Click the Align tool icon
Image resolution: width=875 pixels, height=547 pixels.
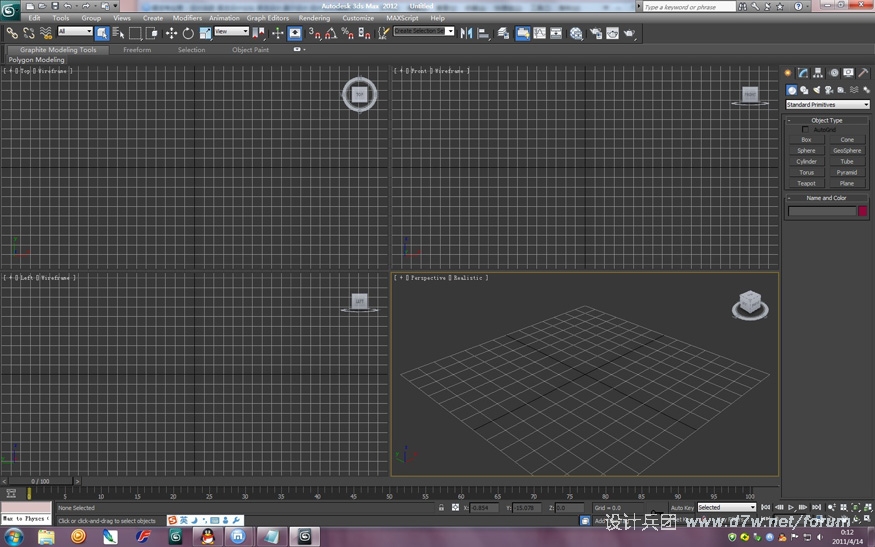tap(483, 33)
